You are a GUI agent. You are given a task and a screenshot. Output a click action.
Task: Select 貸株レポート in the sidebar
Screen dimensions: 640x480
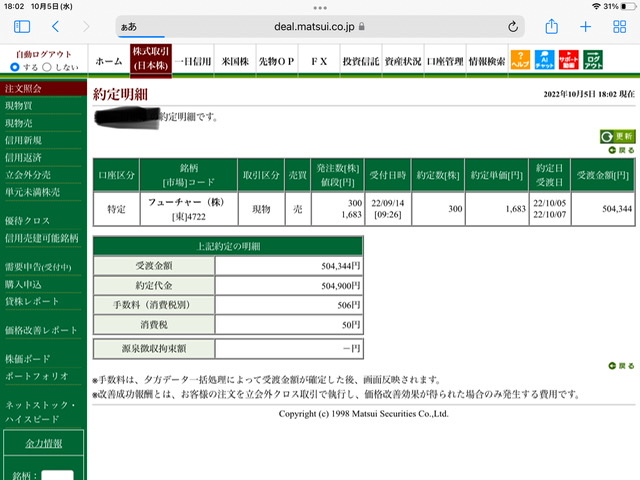32,302
